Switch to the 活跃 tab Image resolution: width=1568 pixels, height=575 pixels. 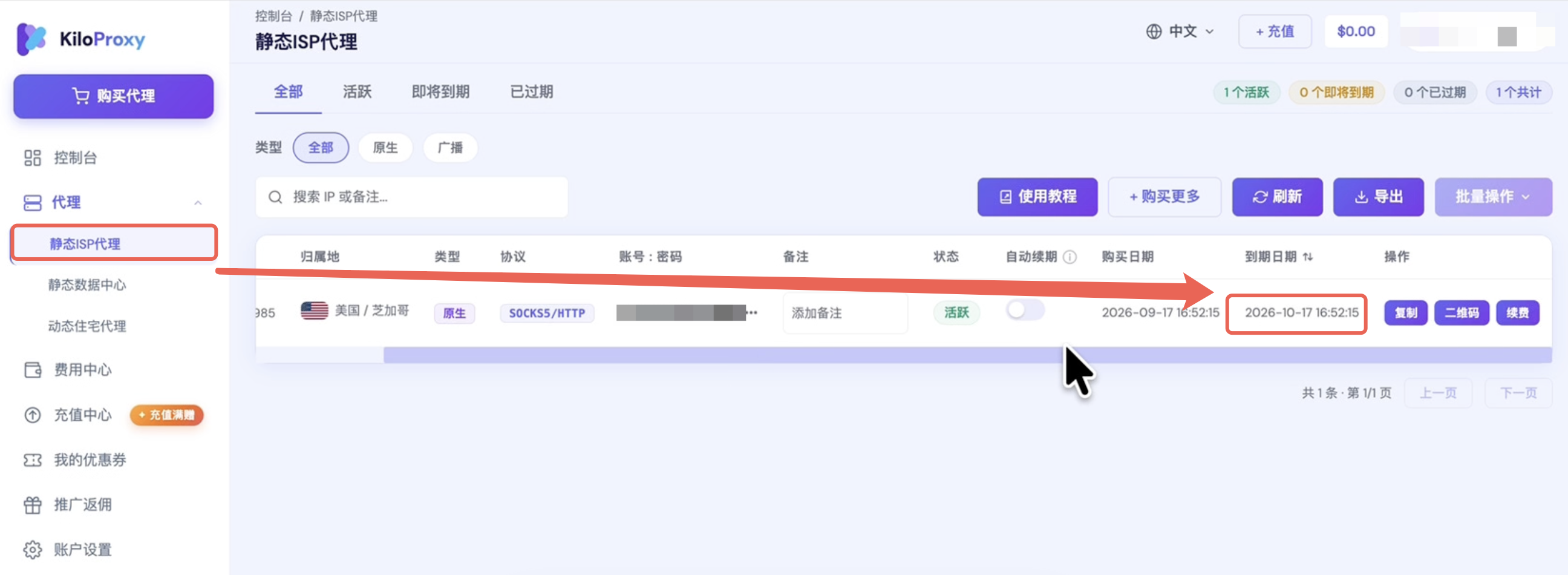coord(357,92)
